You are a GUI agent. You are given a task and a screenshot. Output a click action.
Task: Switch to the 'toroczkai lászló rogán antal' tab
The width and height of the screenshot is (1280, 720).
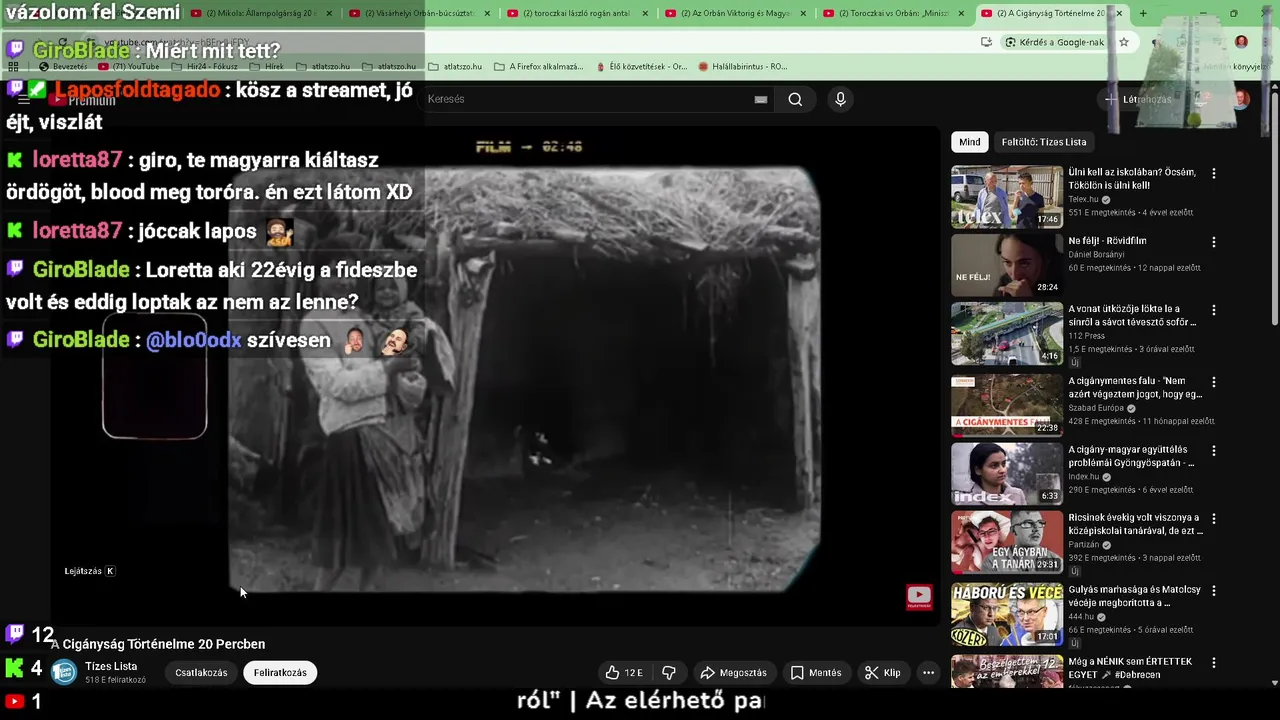click(x=578, y=13)
